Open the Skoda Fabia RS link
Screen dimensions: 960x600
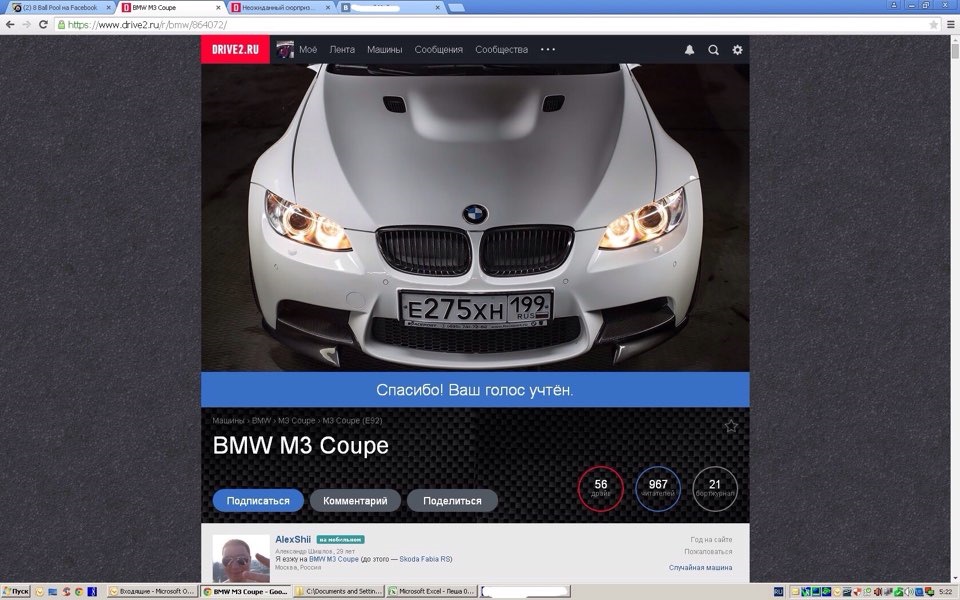click(426, 559)
